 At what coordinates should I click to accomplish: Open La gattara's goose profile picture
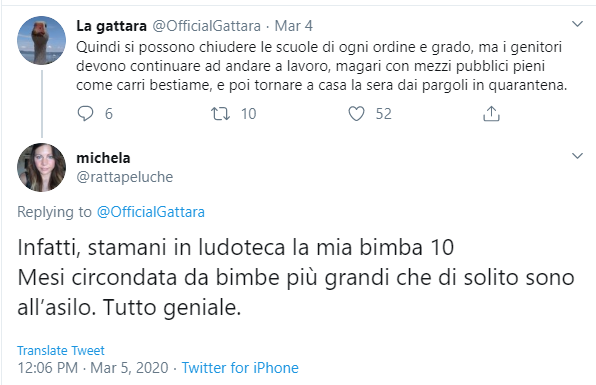click(x=41, y=40)
